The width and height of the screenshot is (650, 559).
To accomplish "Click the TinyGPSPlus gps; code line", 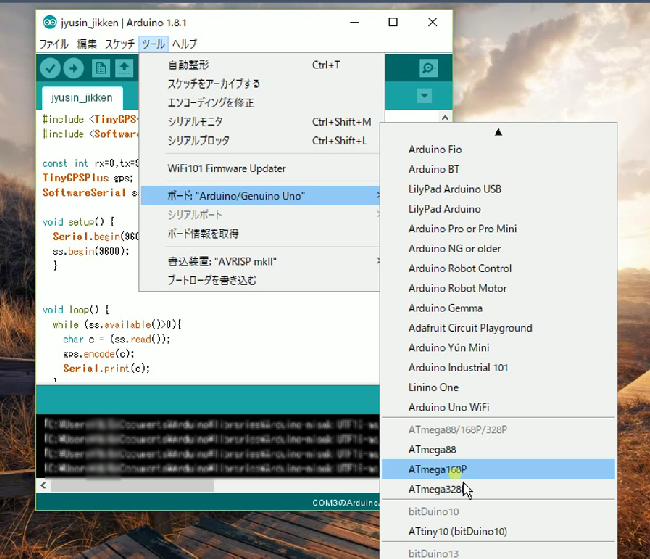I will point(87,178).
